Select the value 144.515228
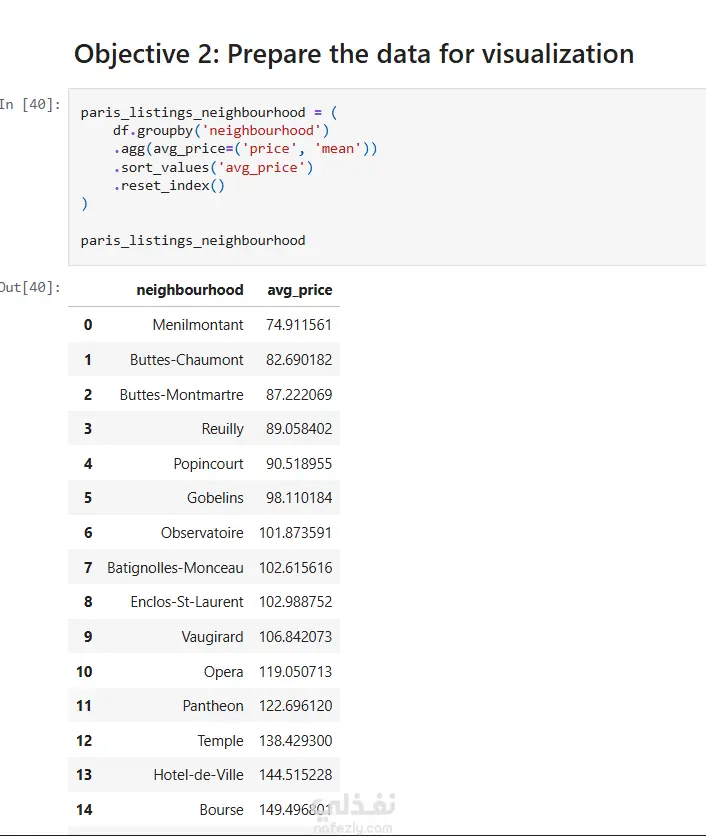 (x=295, y=775)
